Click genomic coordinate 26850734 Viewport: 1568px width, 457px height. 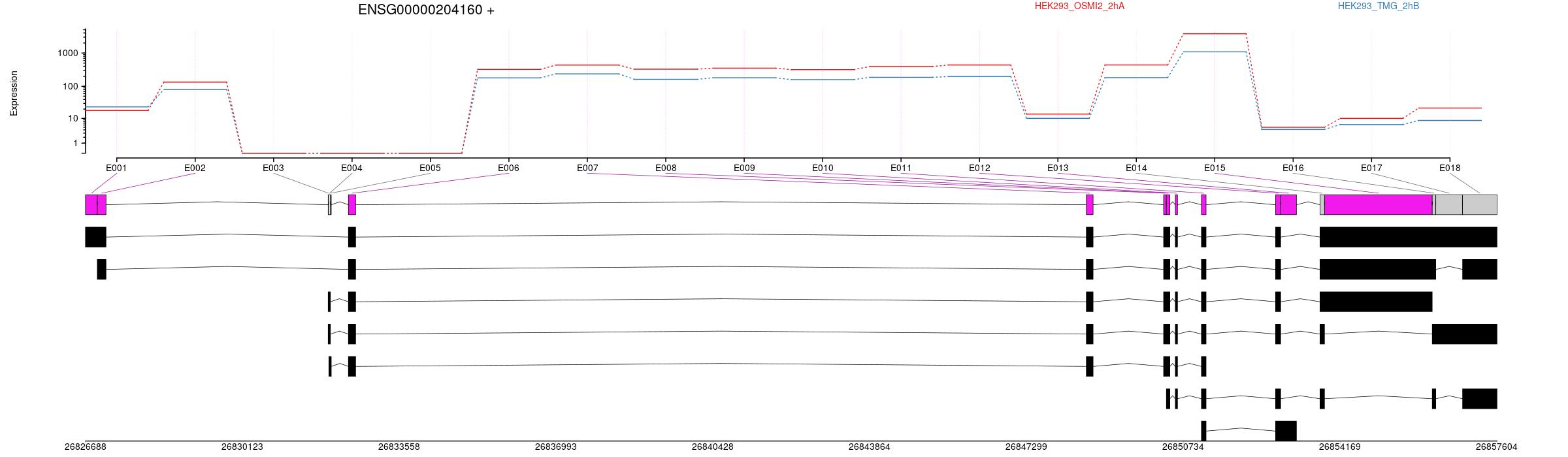coord(1183,447)
